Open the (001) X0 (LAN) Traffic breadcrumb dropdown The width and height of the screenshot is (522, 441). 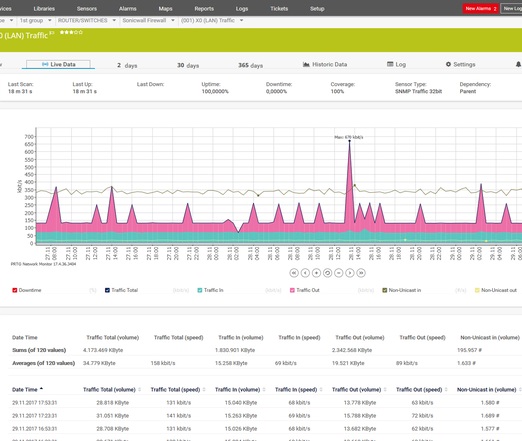(x=241, y=20)
